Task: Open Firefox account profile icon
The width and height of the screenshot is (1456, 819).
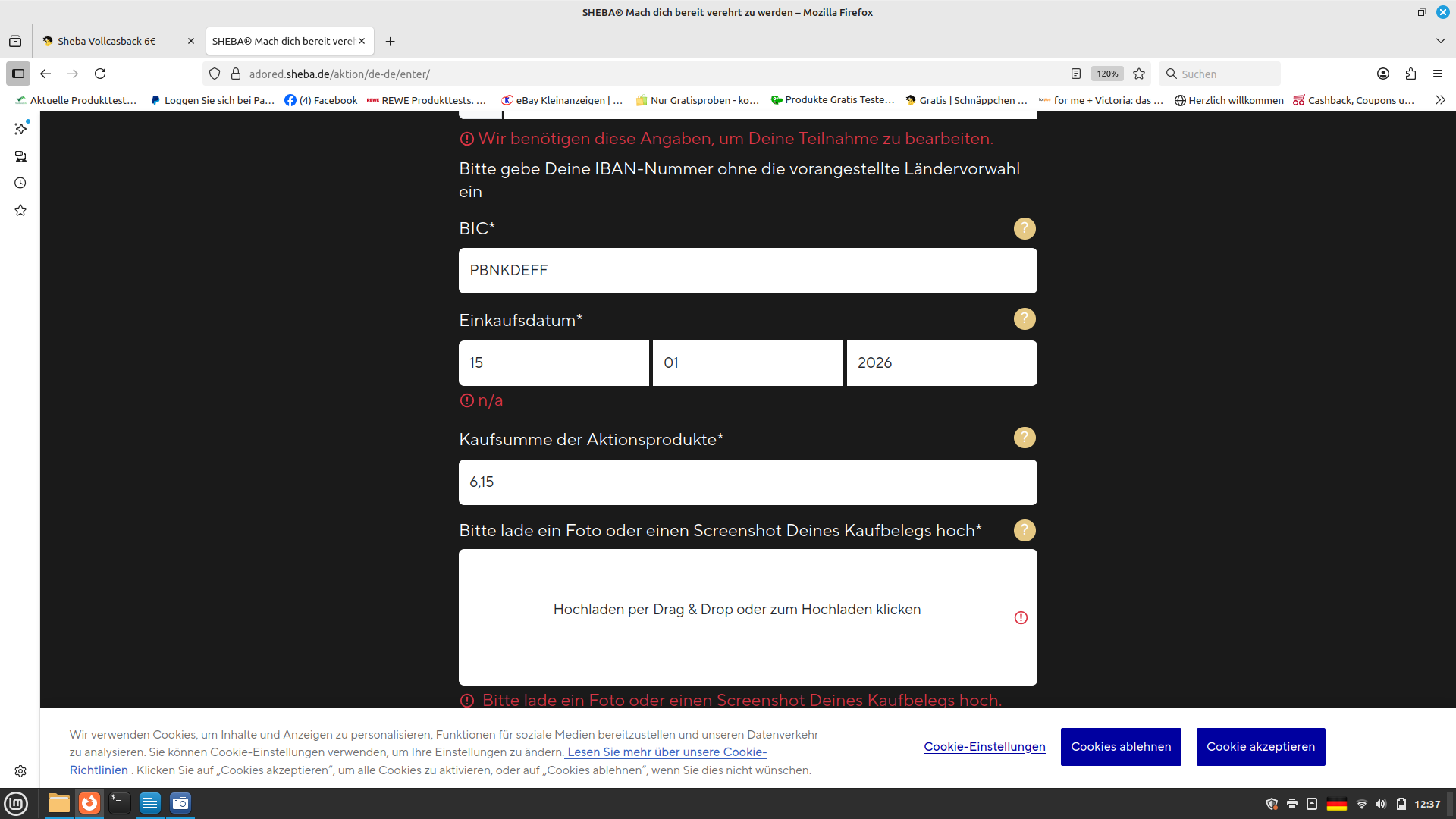Action: [1382, 74]
